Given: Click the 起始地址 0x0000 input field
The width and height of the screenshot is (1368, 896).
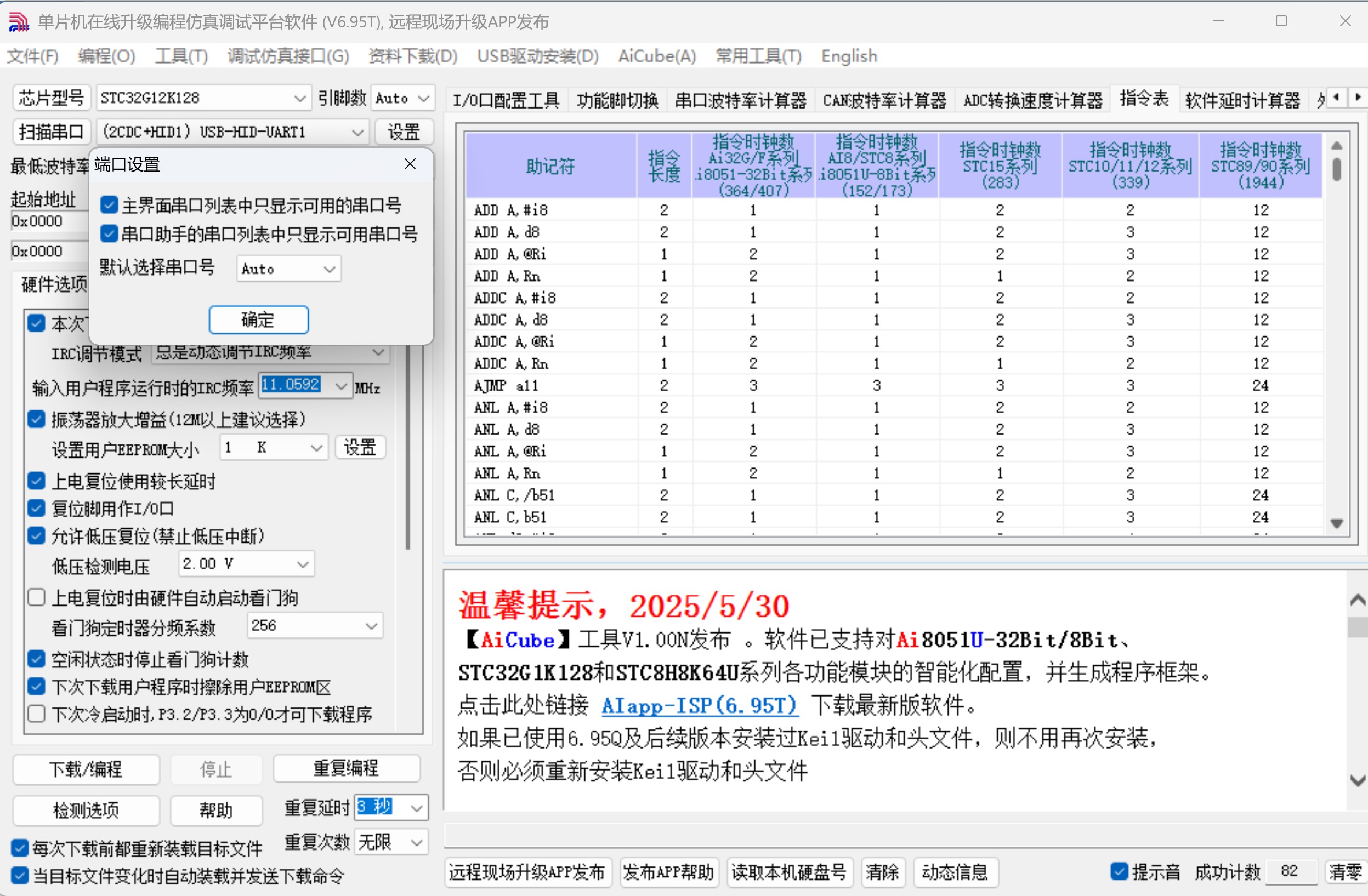Looking at the screenshot, I should coord(49,221).
